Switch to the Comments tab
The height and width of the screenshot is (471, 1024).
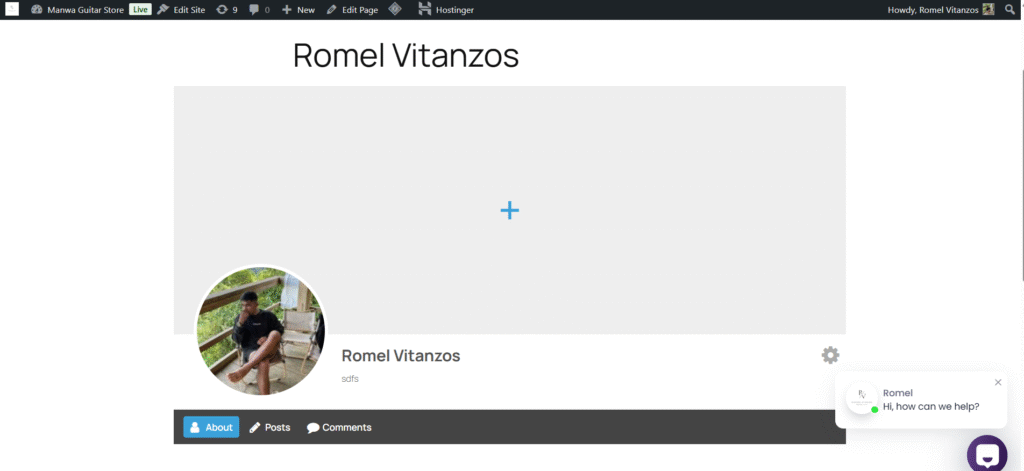(x=339, y=427)
